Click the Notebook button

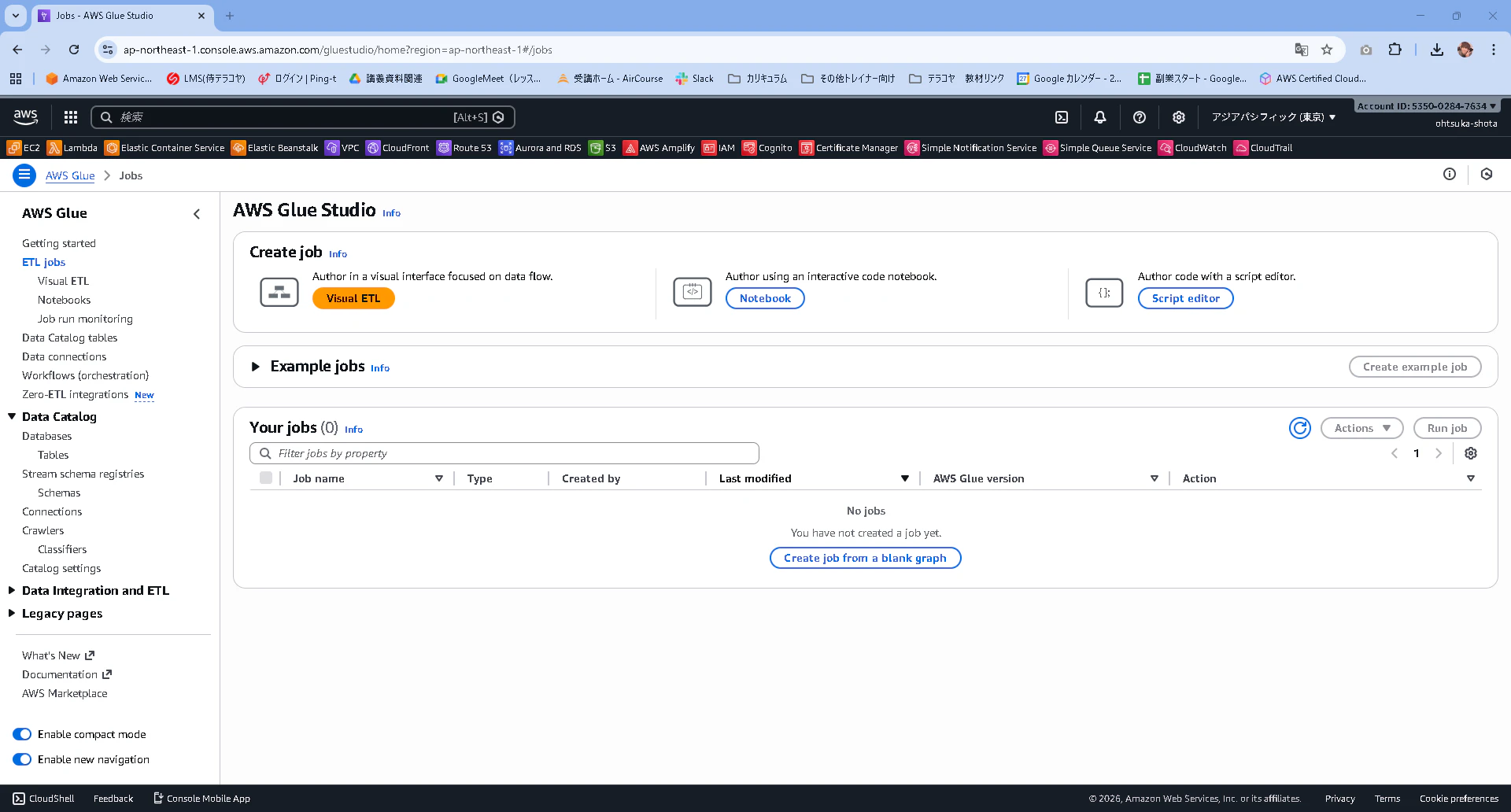765,298
